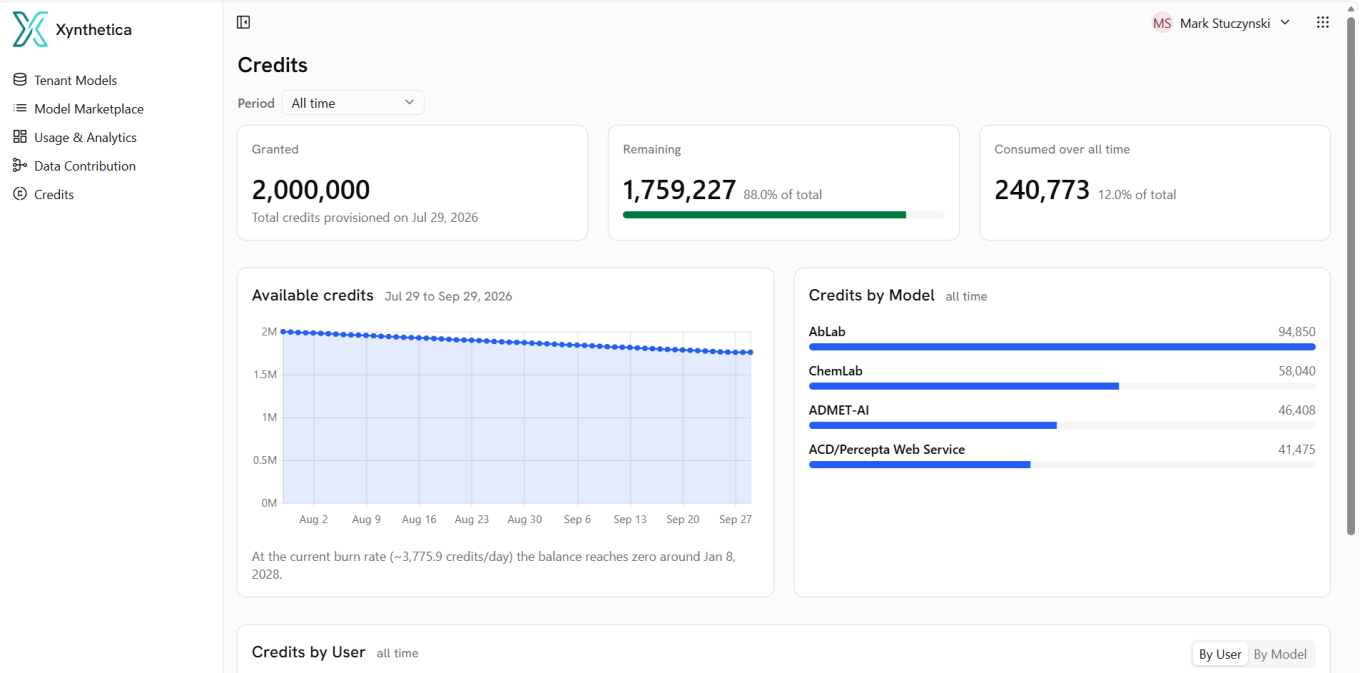Click the AbLab model name

[828, 331]
